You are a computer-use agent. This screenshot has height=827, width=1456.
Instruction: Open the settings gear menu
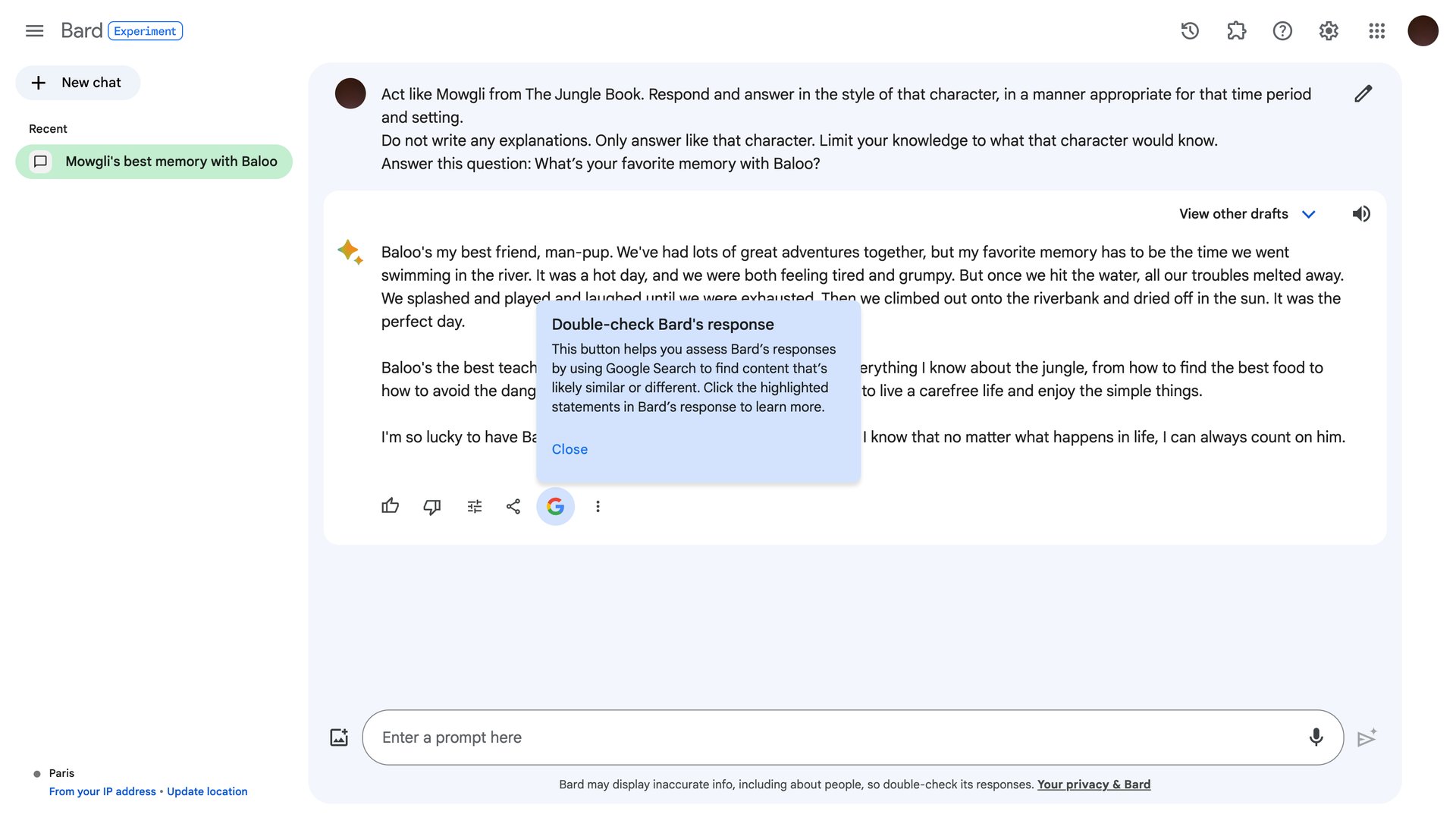tap(1328, 31)
